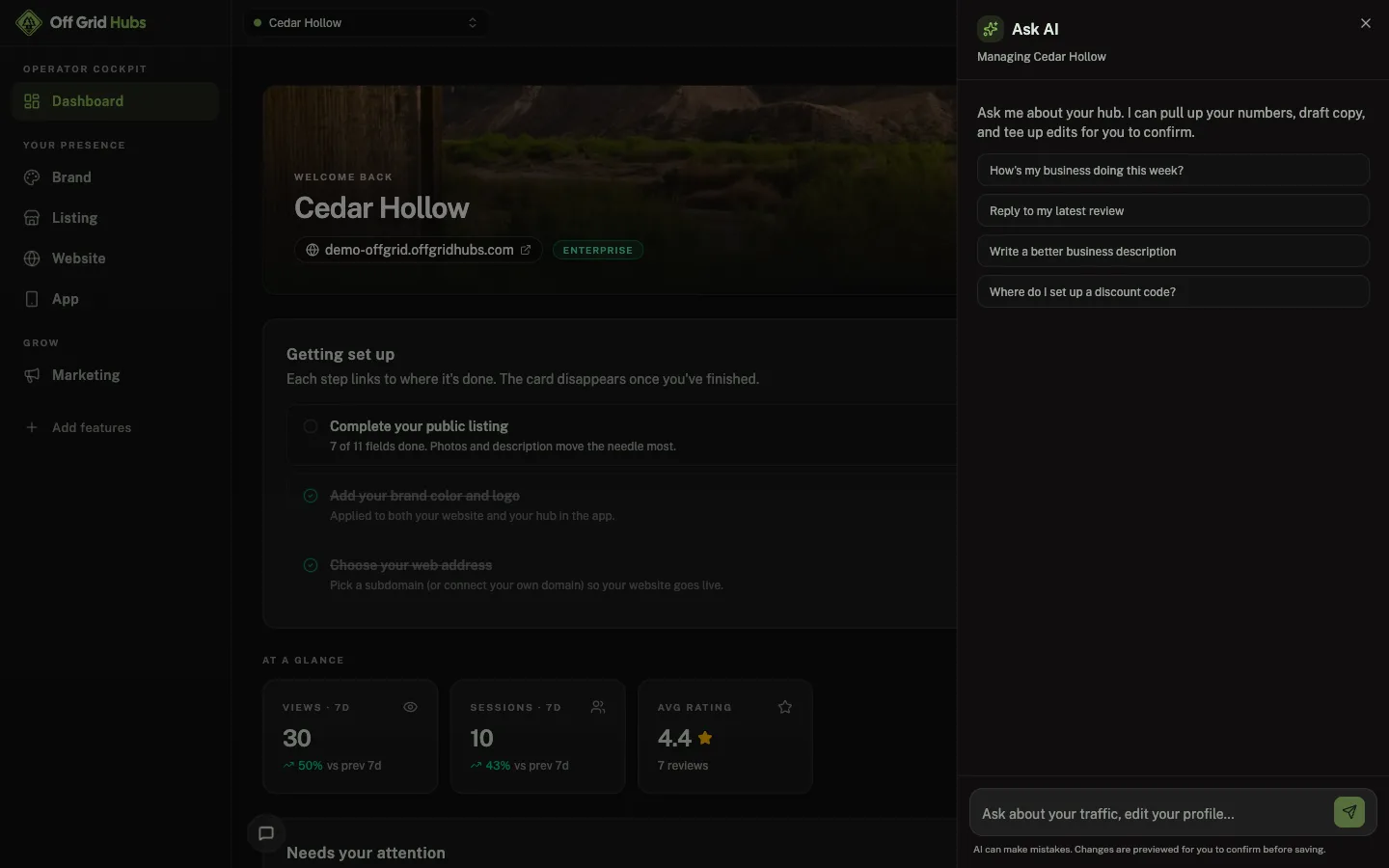Image resolution: width=1389 pixels, height=868 pixels.
Task: Click the 43% trend arrow on Sessions
Action: pyautogui.click(x=476, y=766)
